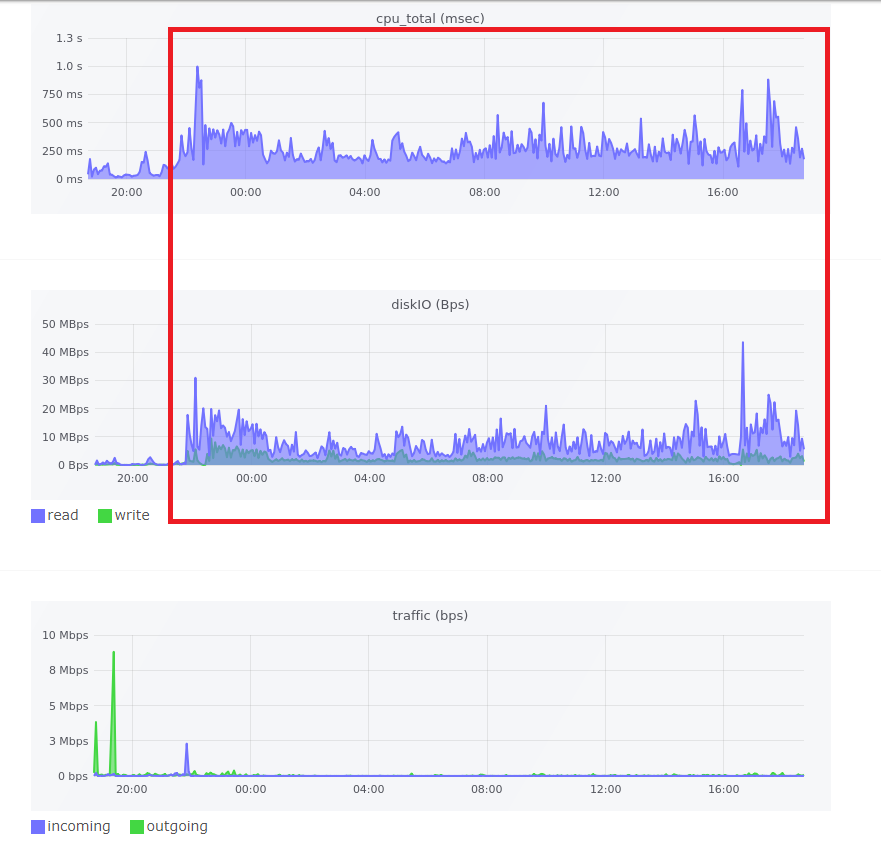This screenshot has width=881, height=857.
Task: Click the green outgoing legend swatch
Action: (x=137, y=827)
